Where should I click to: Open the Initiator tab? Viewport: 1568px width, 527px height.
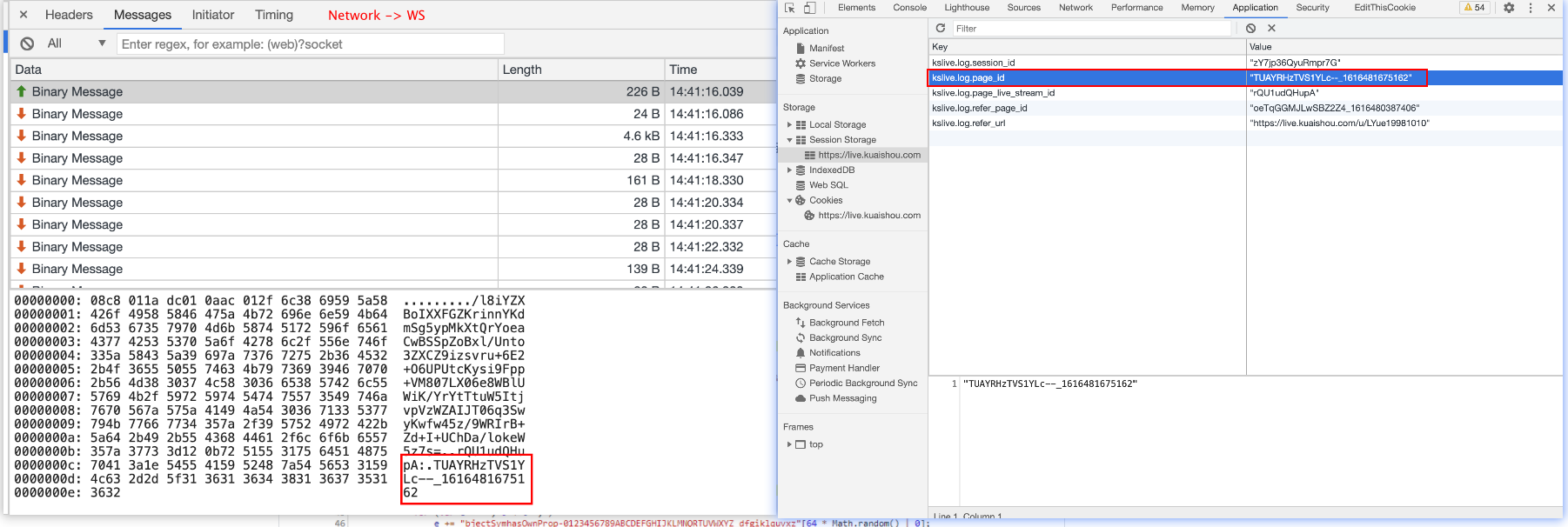click(213, 15)
